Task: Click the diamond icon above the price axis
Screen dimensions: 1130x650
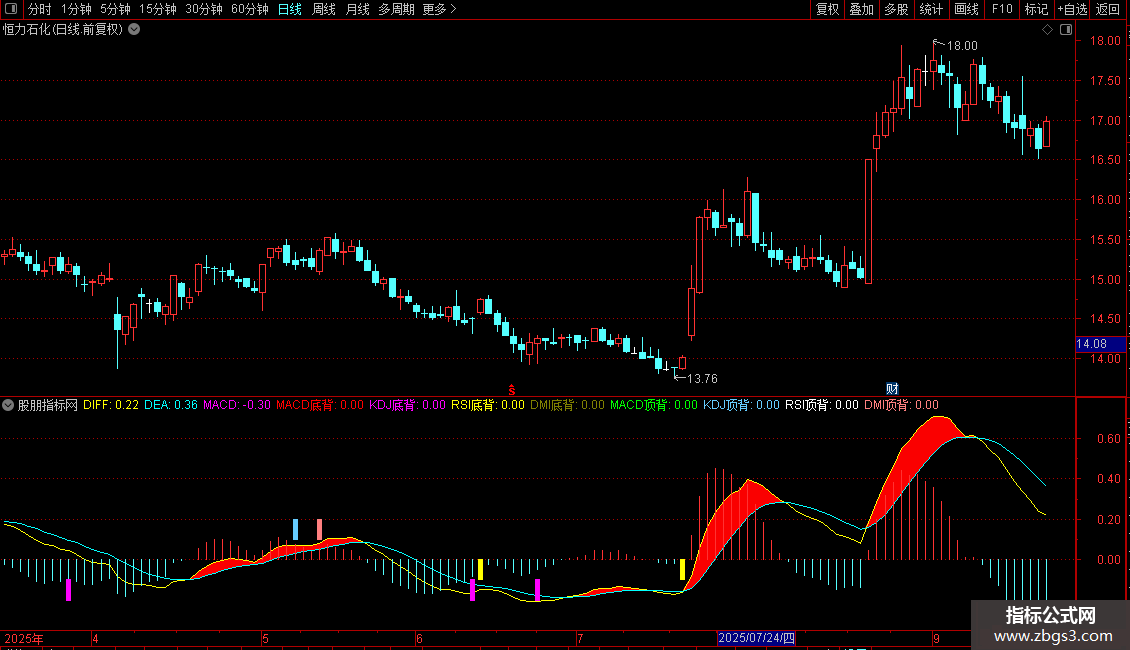Action: click(x=1048, y=30)
